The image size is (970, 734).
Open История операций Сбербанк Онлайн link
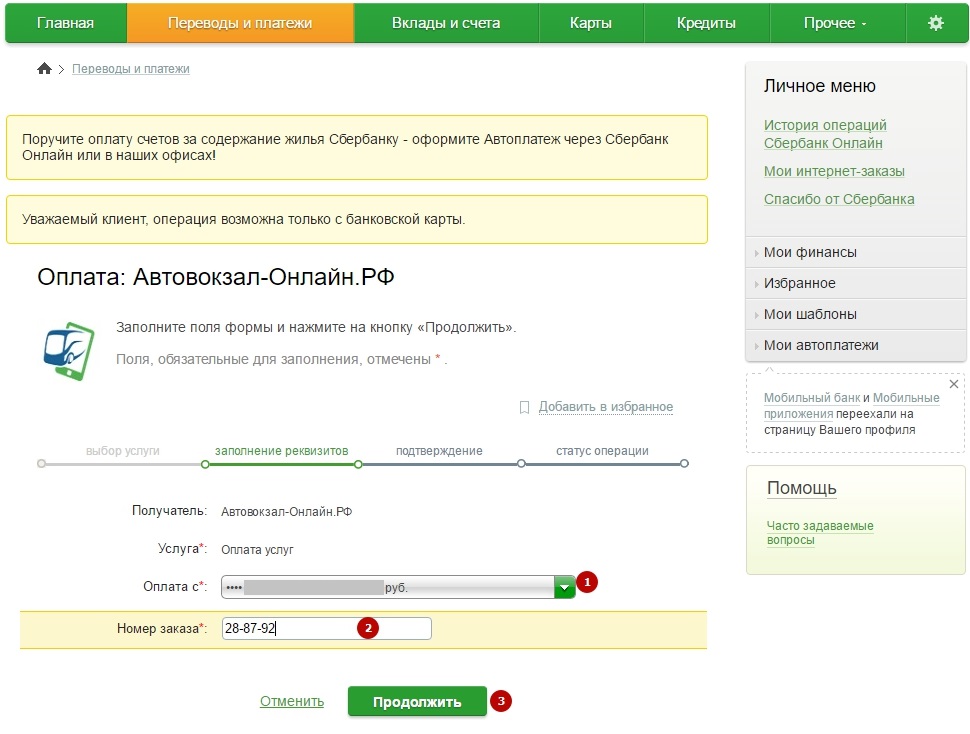coord(825,134)
